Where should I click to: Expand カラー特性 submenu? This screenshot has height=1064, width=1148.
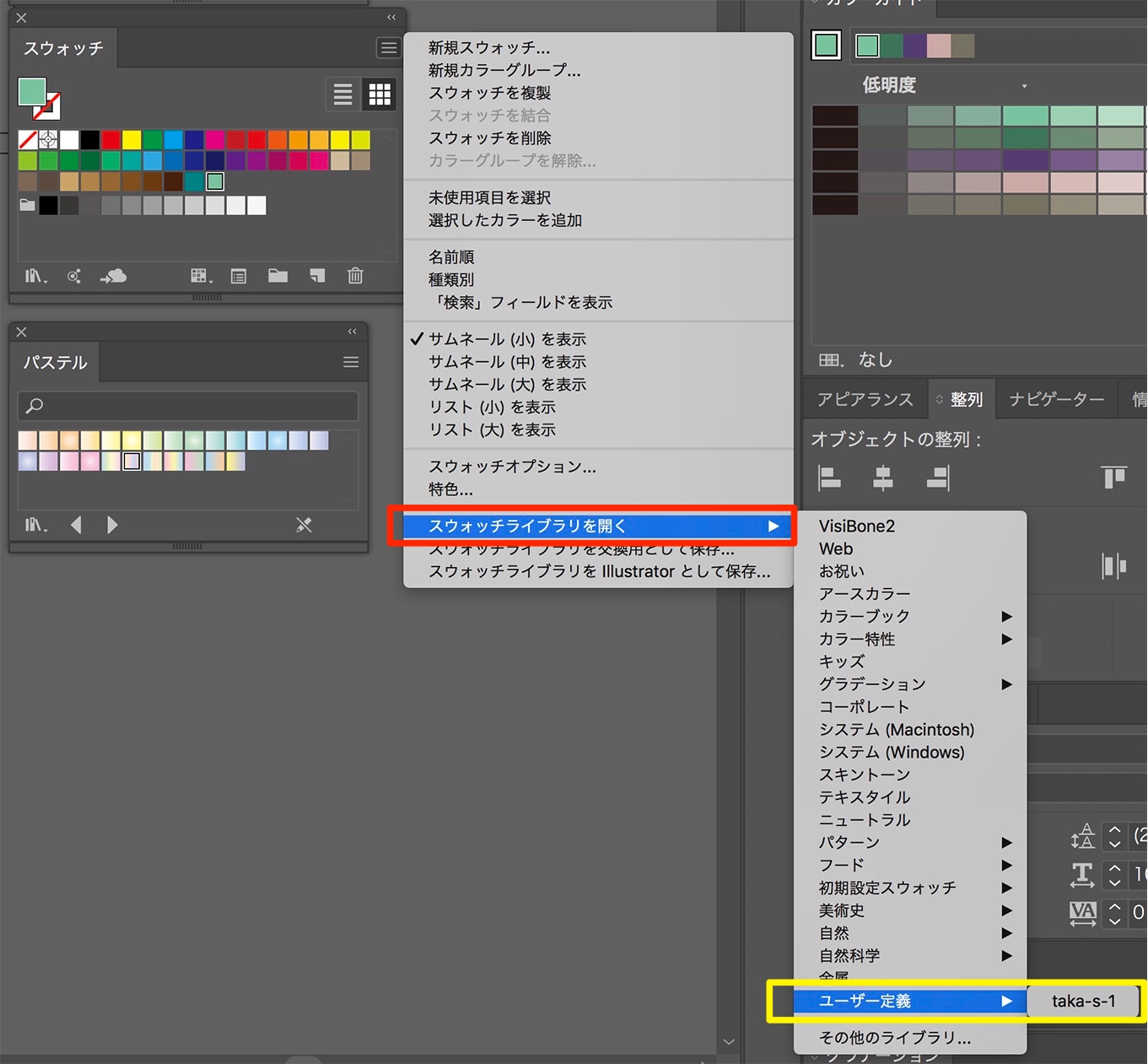click(x=910, y=639)
